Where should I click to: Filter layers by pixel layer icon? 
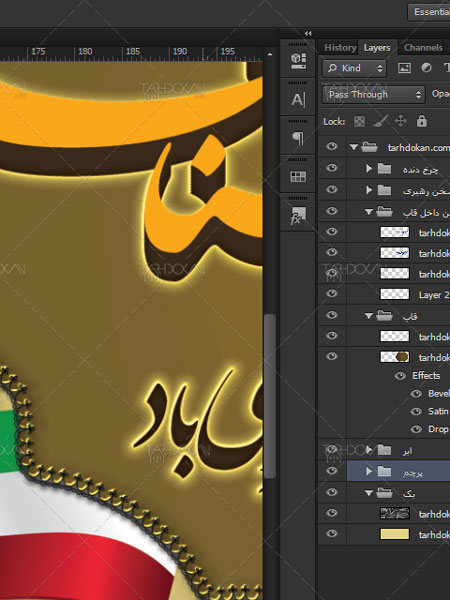[x=404, y=68]
